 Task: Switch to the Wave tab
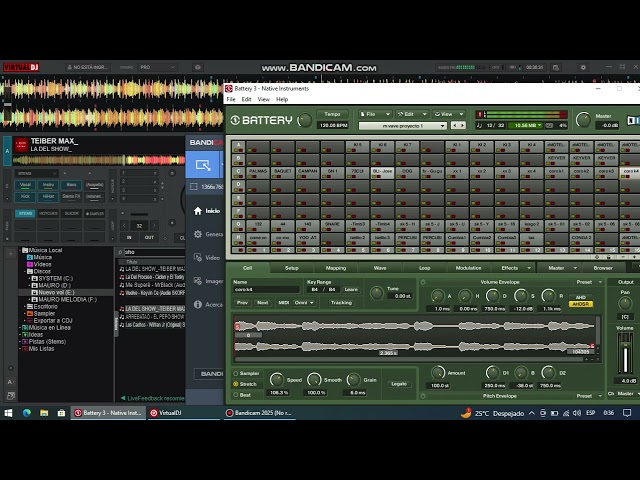[x=380, y=268]
